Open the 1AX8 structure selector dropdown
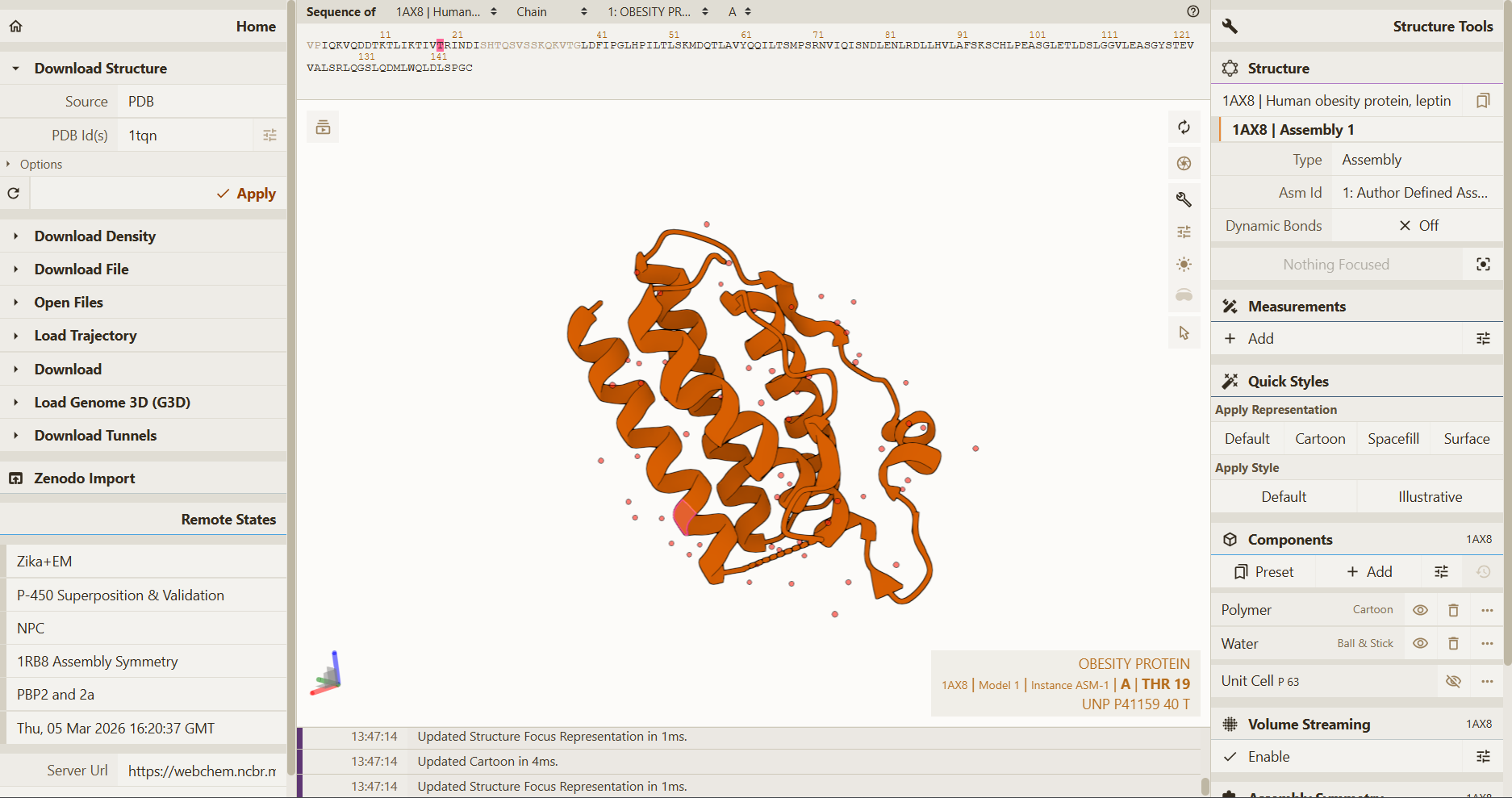1512x798 pixels. (446, 11)
